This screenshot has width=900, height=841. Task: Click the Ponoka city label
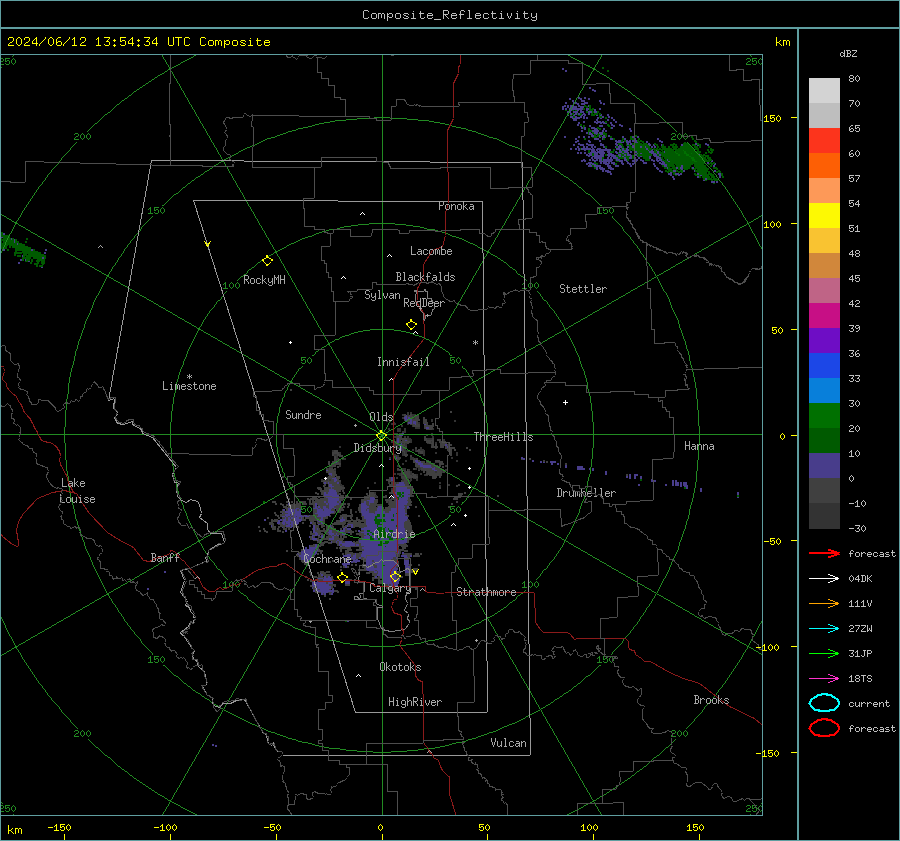click(x=456, y=206)
